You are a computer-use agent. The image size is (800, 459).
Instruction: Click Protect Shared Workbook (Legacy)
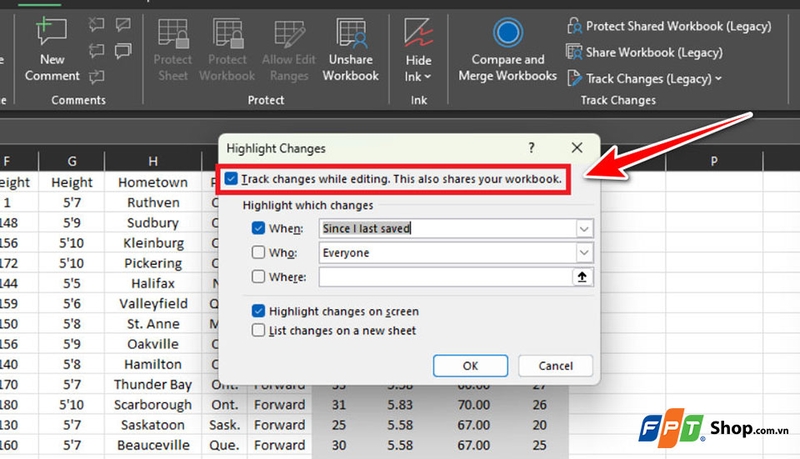pyautogui.click(x=669, y=26)
